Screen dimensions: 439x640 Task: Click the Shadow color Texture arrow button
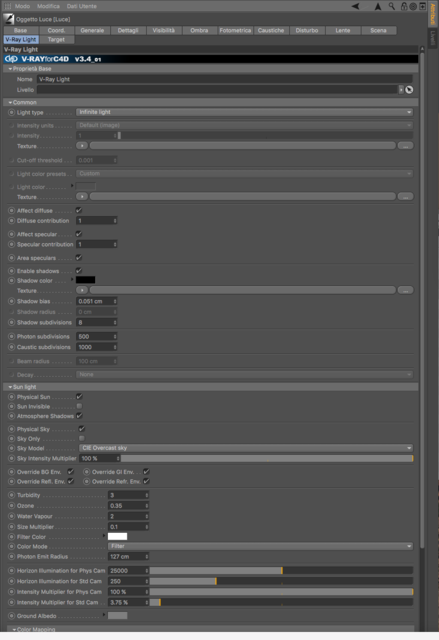coord(82,290)
